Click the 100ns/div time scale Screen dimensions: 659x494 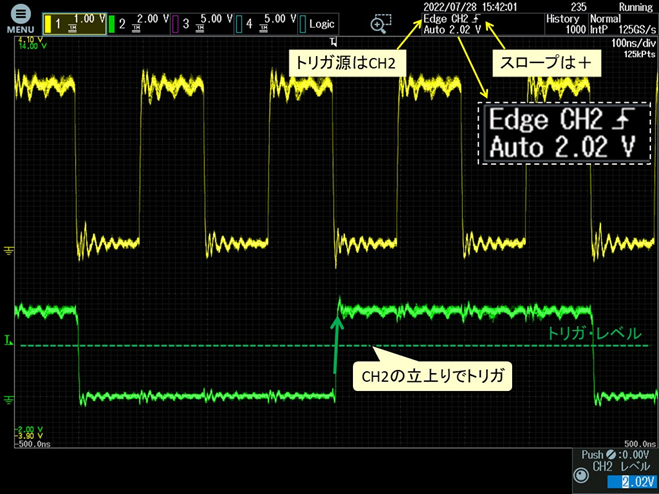(x=633, y=43)
